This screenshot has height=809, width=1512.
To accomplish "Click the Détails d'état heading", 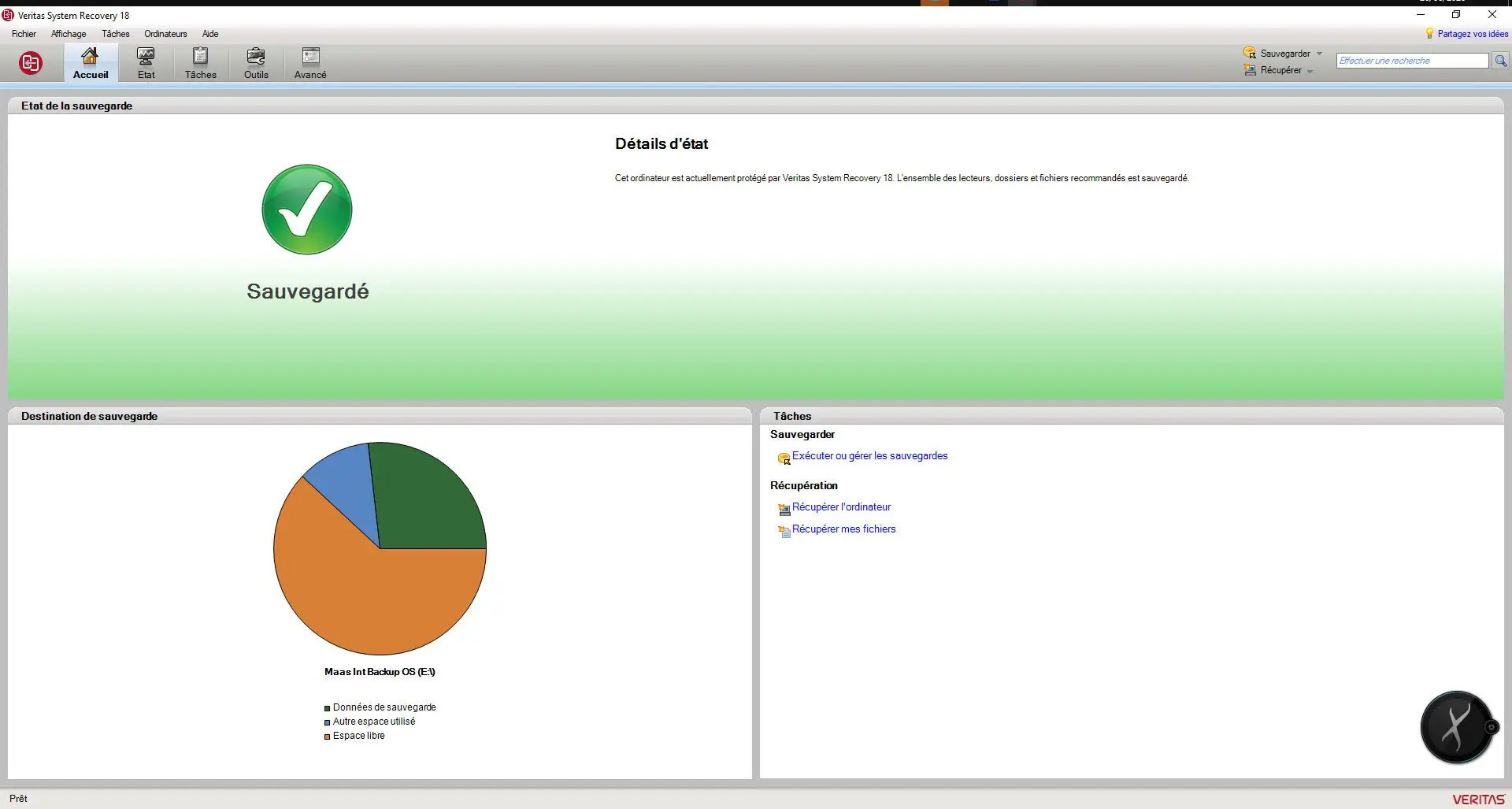I will coord(661,144).
